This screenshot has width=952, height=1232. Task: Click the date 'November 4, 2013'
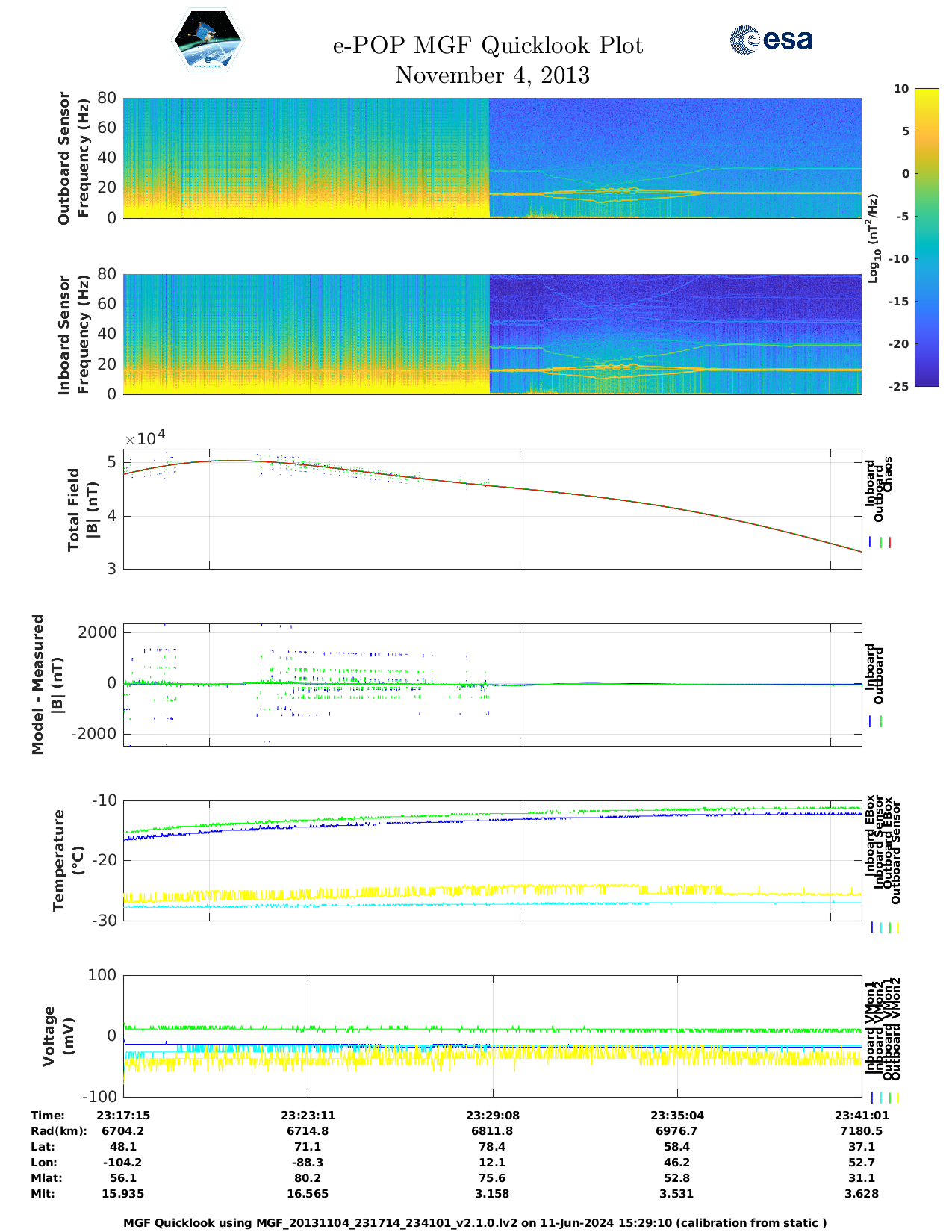(x=492, y=75)
